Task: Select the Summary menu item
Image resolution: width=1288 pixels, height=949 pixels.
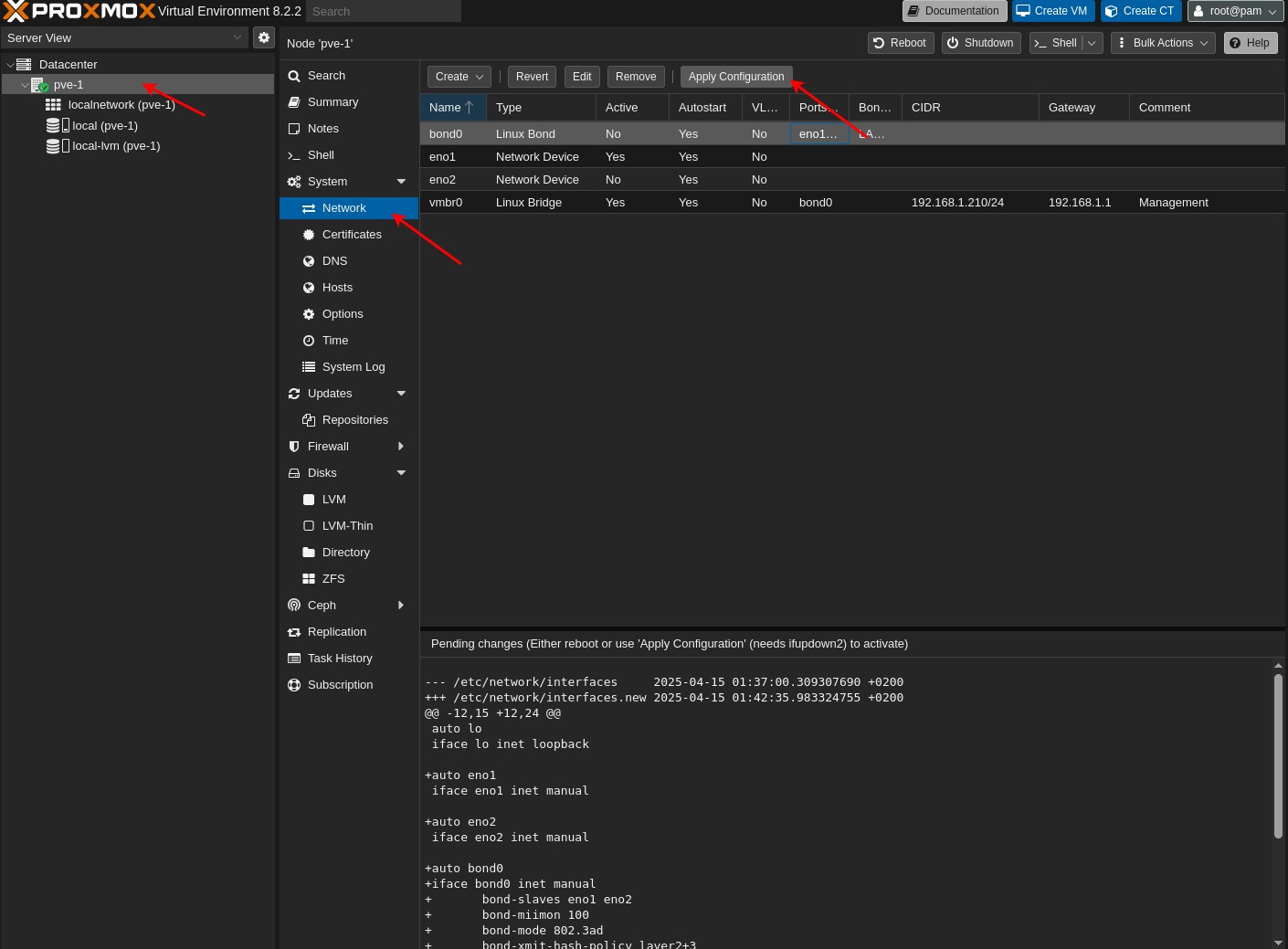Action: point(333,102)
